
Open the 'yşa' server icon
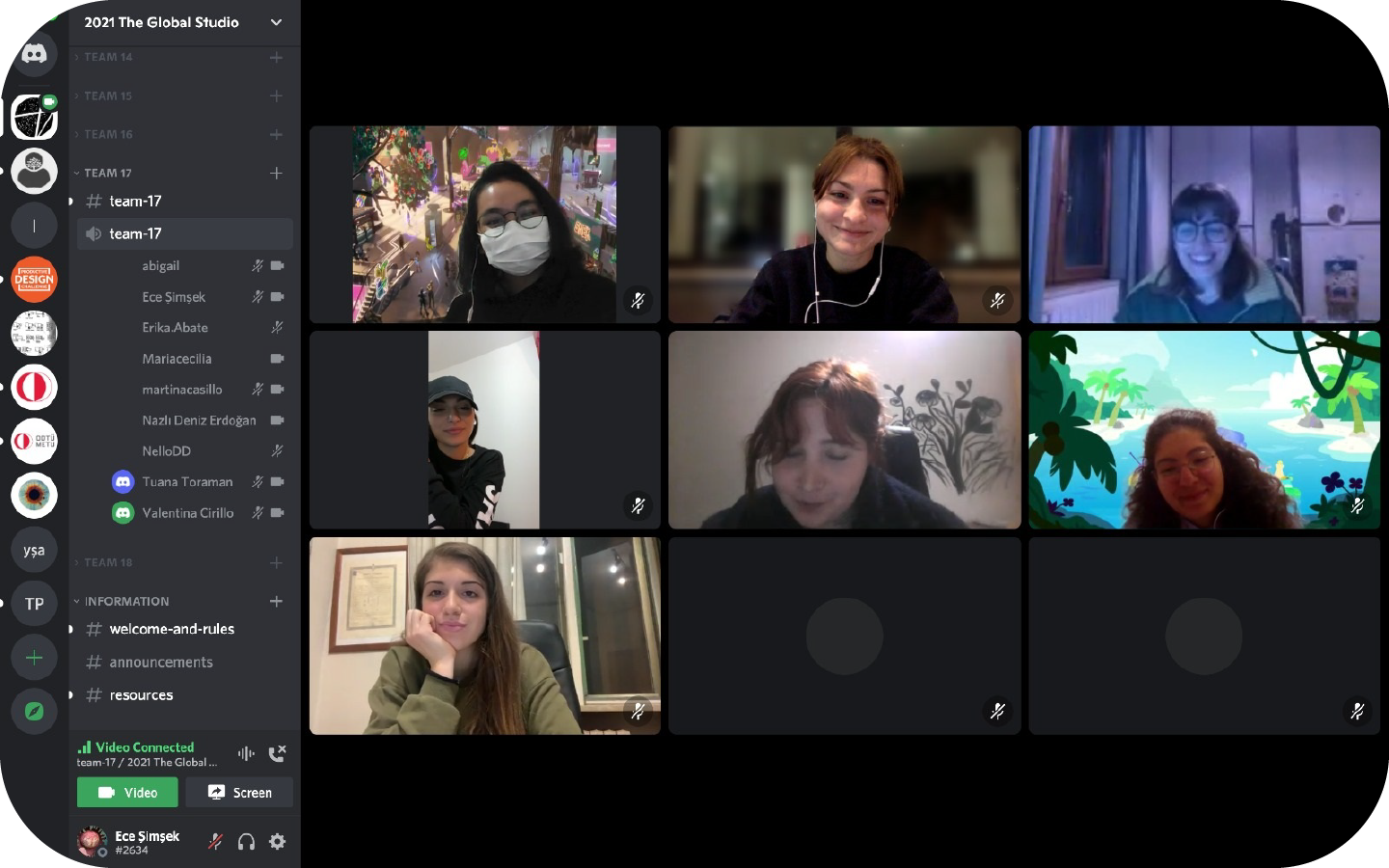(34, 550)
